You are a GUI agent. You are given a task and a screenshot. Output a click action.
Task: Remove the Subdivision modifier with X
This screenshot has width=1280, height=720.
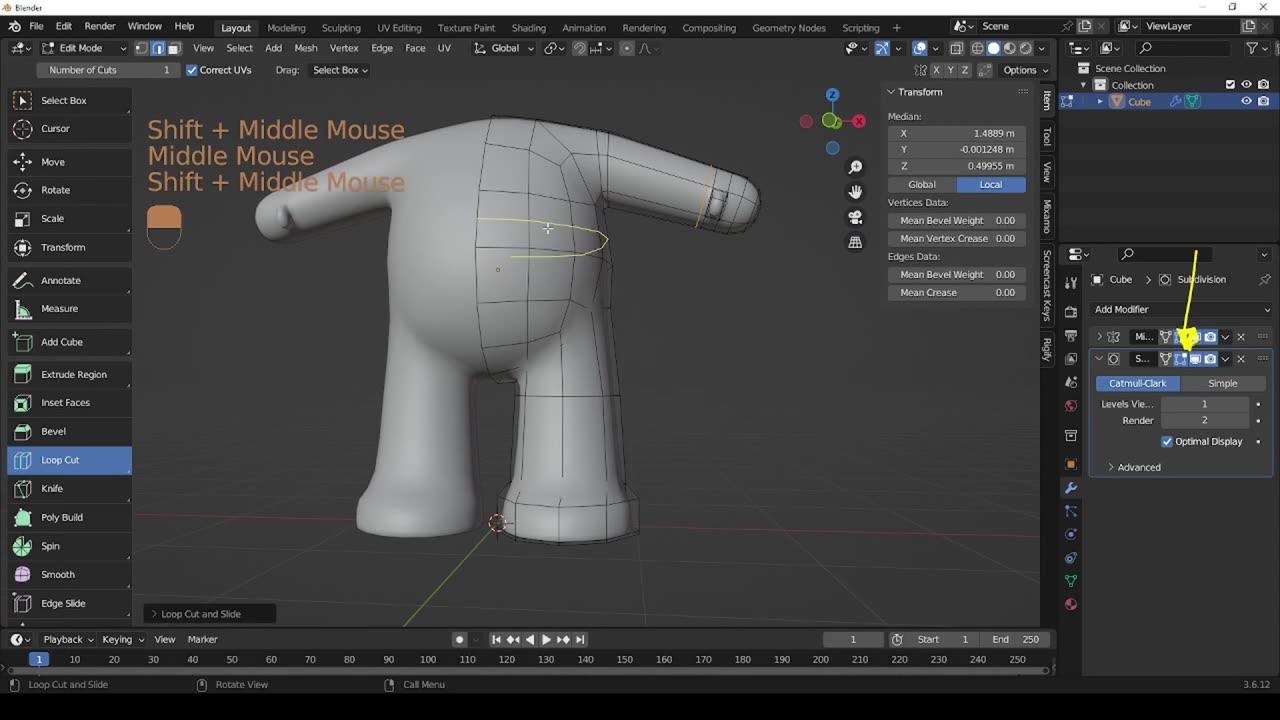pos(1241,359)
